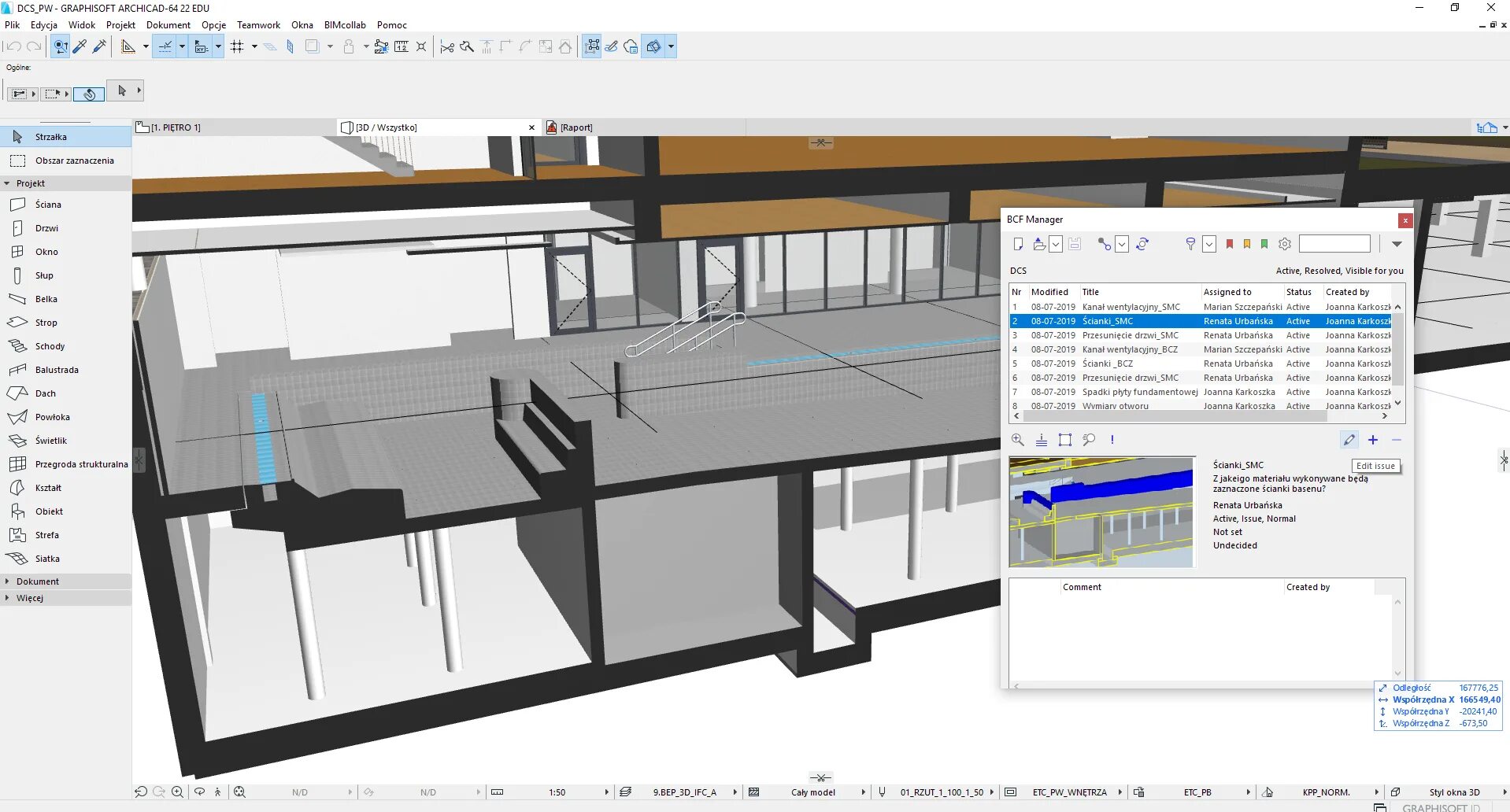Select the Strefa zone tool
The width and height of the screenshot is (1510, 812).
(x=65, y=535)
